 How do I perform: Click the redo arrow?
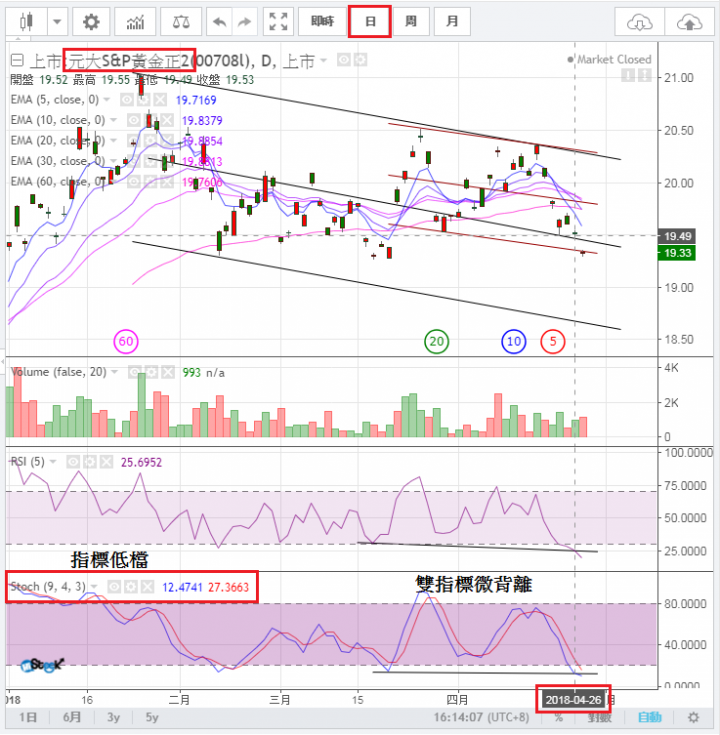click(244, 22)
